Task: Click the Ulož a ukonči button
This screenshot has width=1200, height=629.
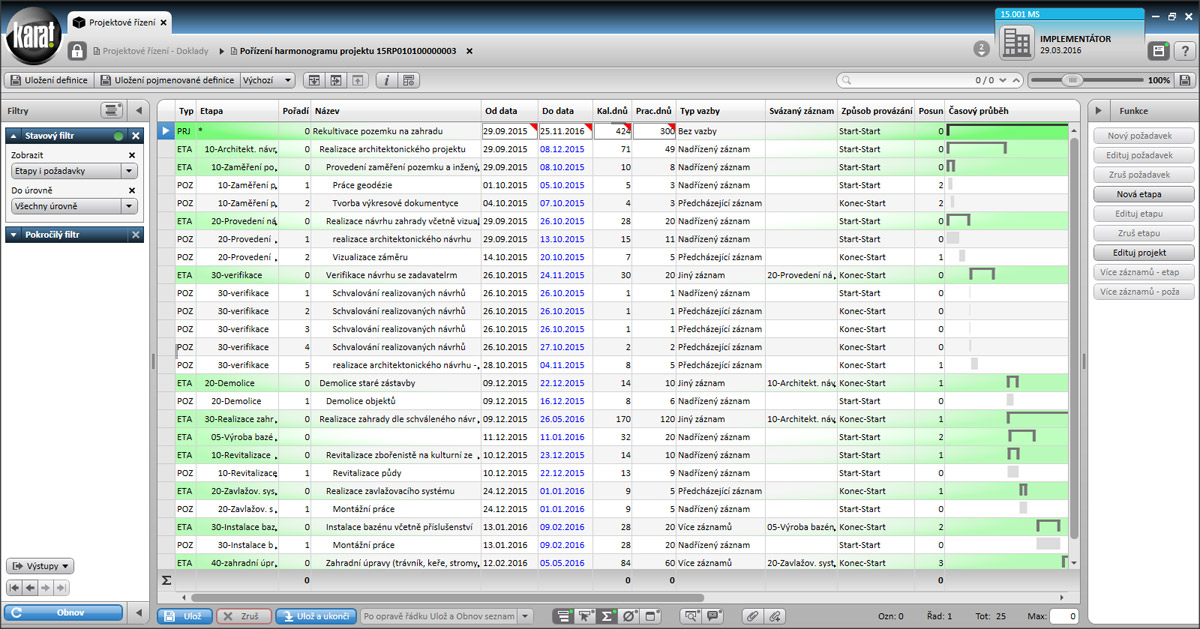Action: 315,616
